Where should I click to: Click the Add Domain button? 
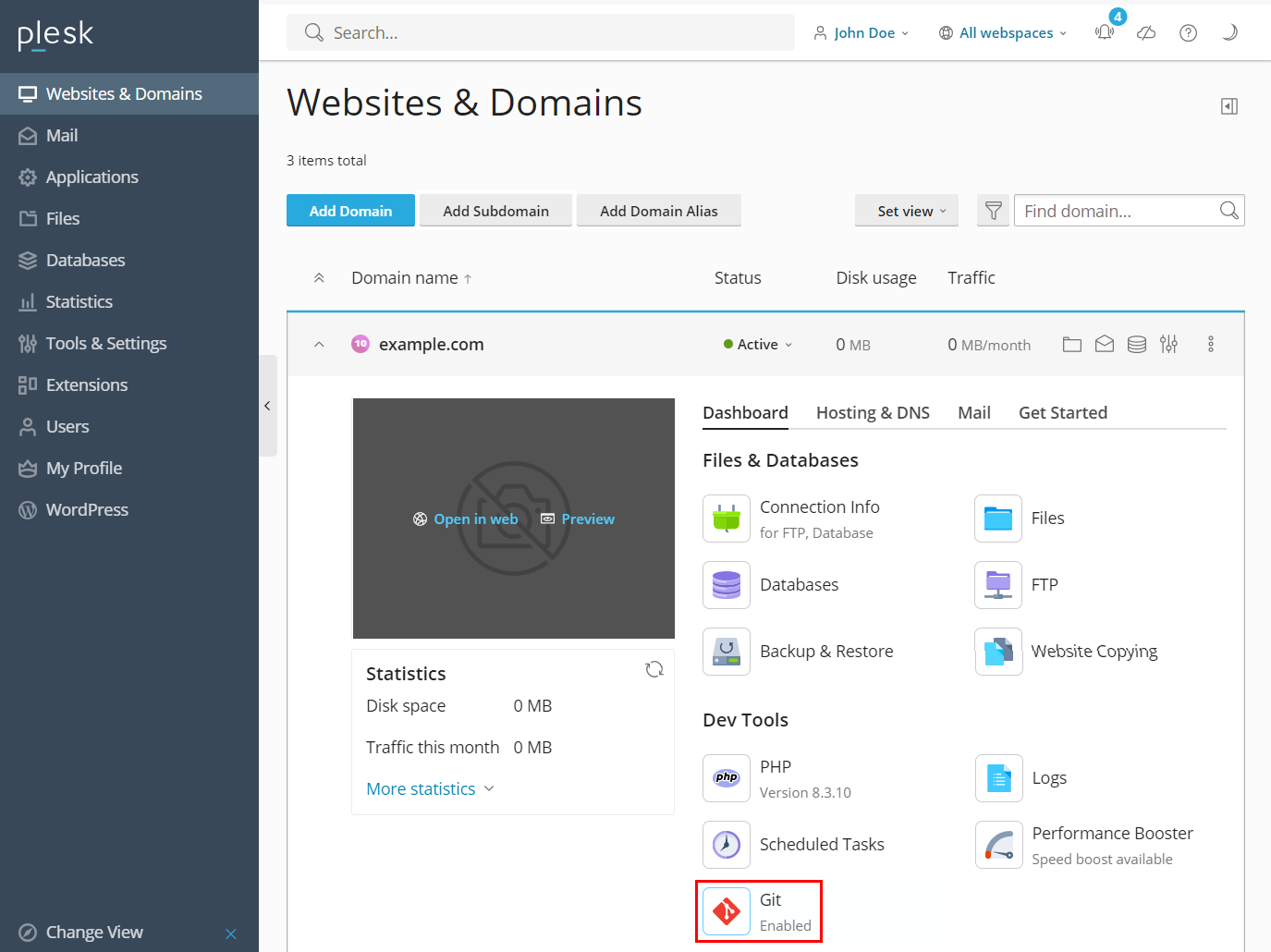pyautogui.click(x=350, y=211)
